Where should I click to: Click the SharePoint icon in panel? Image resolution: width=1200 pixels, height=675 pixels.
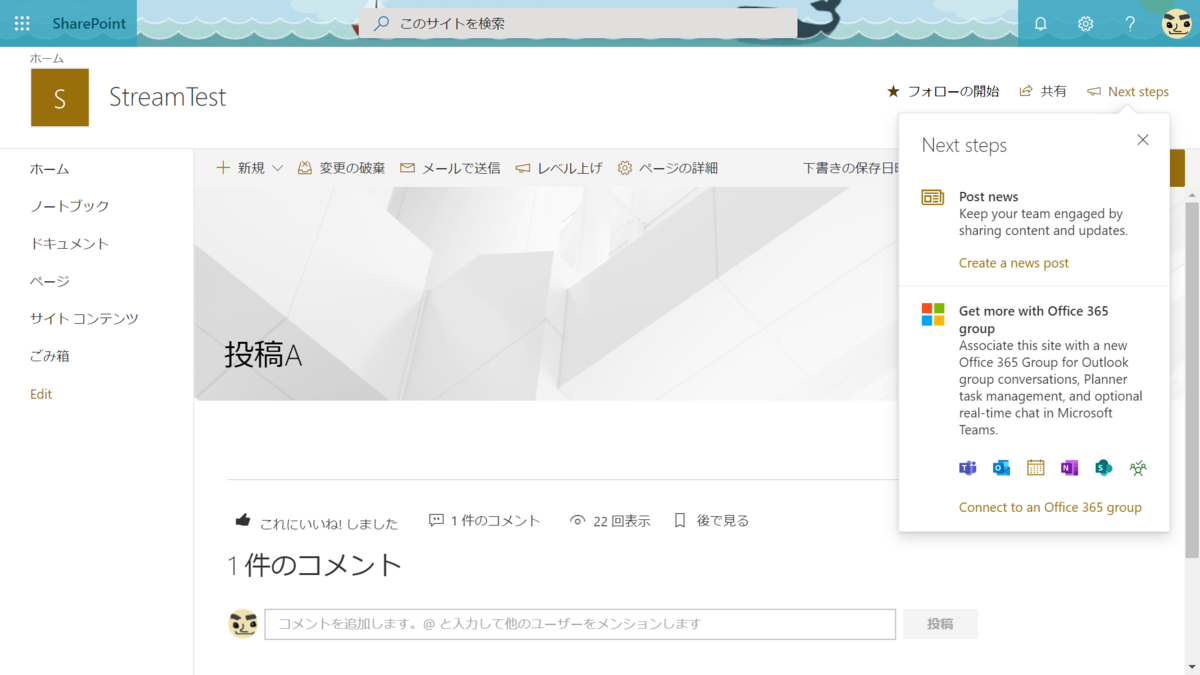[x=1103, y=468]
